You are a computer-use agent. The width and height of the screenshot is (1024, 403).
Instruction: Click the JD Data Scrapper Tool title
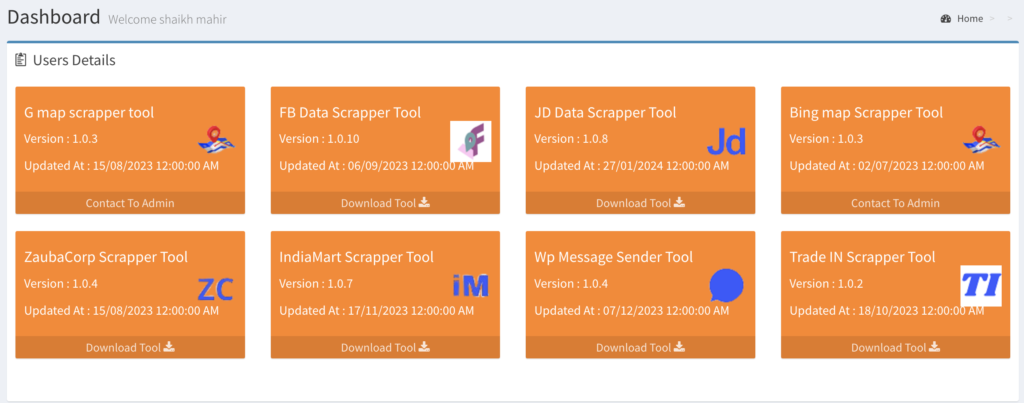point(605,112)
